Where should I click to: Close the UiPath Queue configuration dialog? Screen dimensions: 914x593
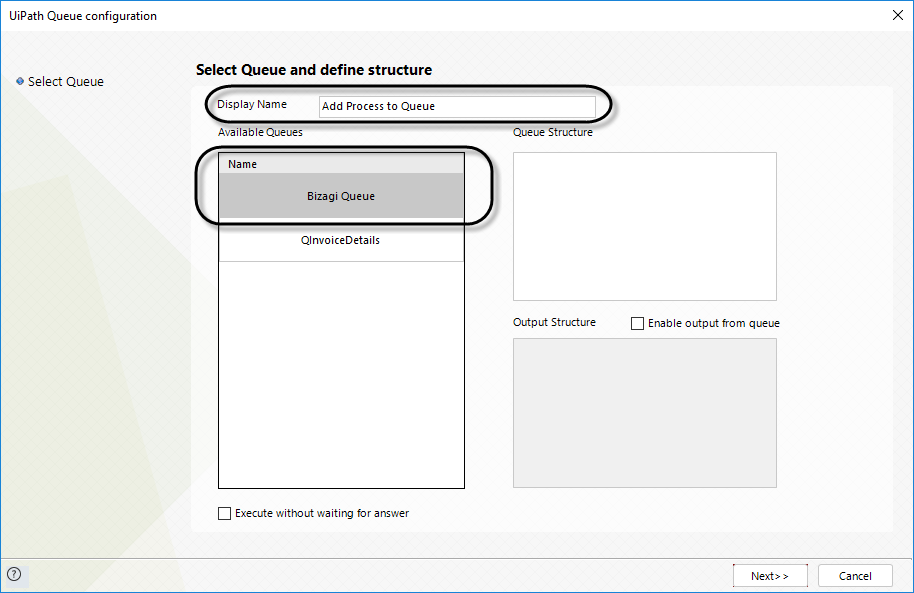(898, 15)
